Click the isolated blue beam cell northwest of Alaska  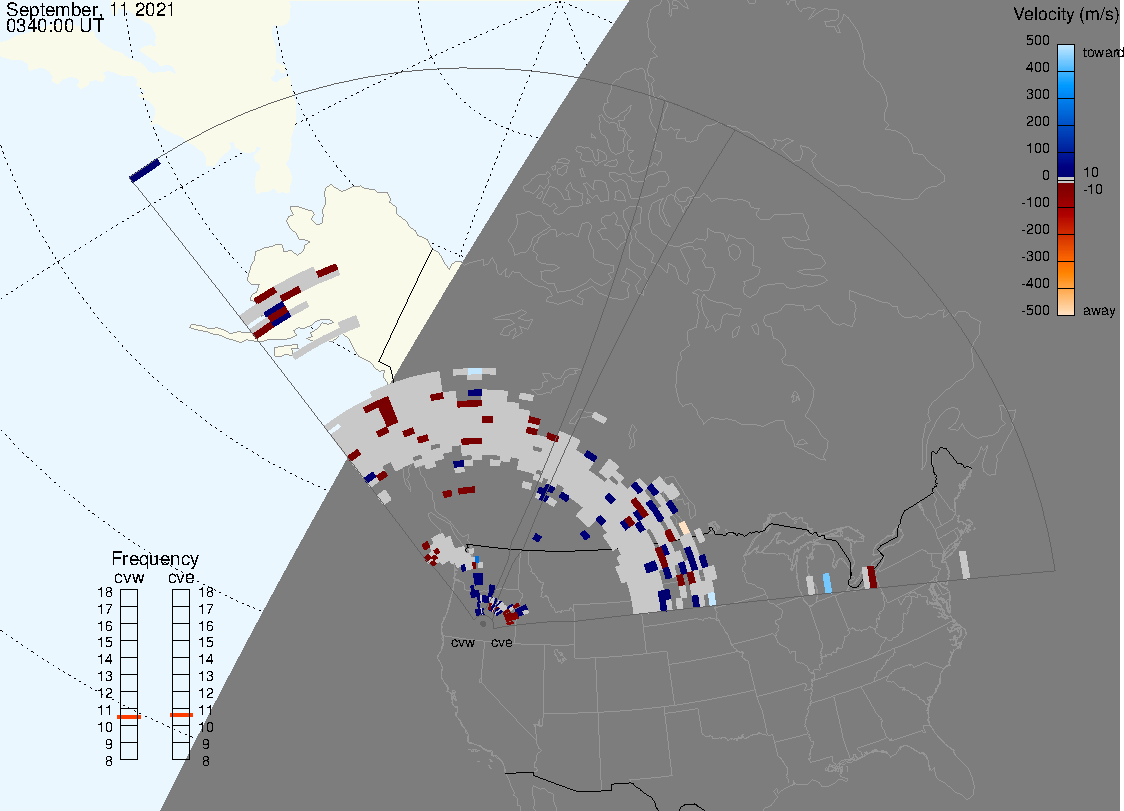coord(145,171)
